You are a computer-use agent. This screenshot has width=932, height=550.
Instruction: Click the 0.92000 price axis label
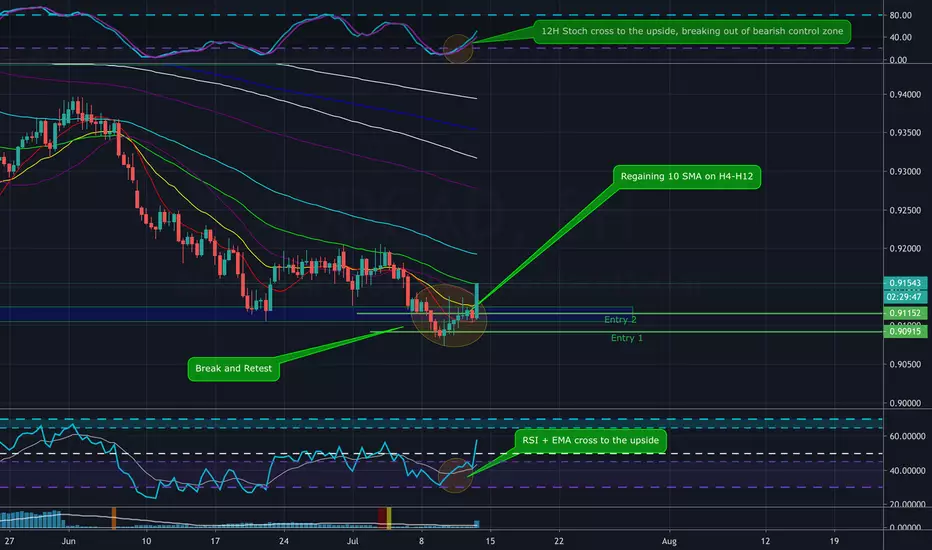(x=905, y=249)
